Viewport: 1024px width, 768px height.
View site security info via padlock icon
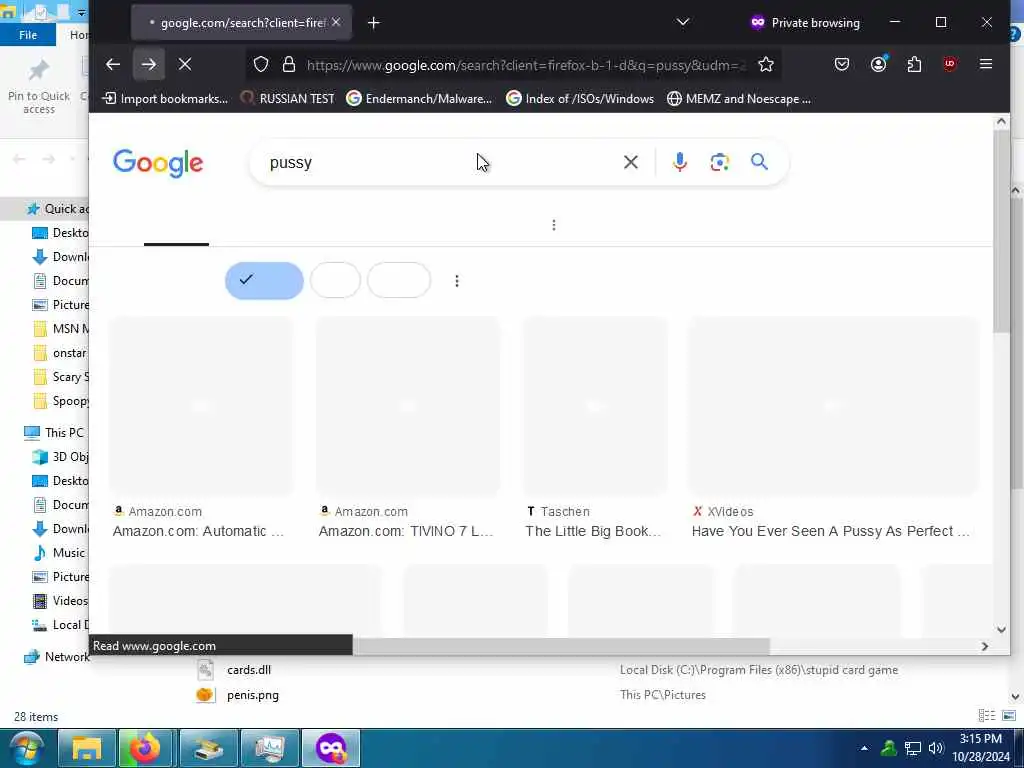(289, 64)
